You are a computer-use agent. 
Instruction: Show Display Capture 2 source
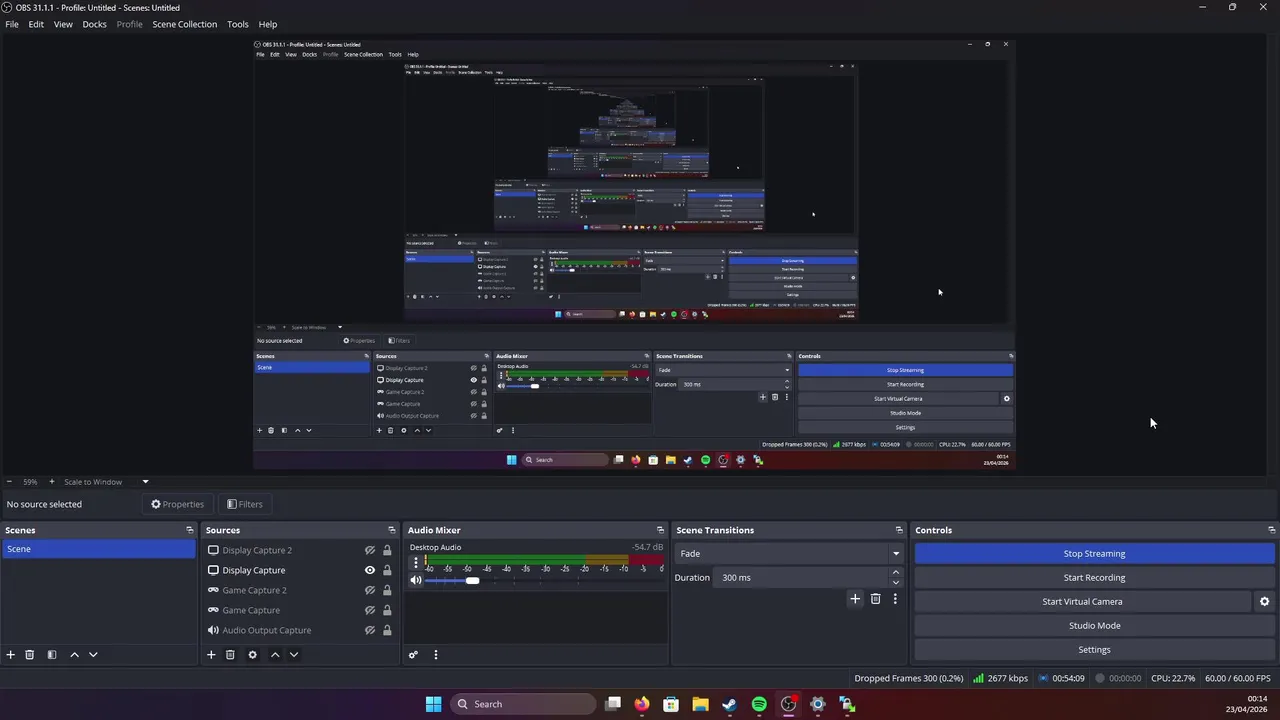coord(370,550)
